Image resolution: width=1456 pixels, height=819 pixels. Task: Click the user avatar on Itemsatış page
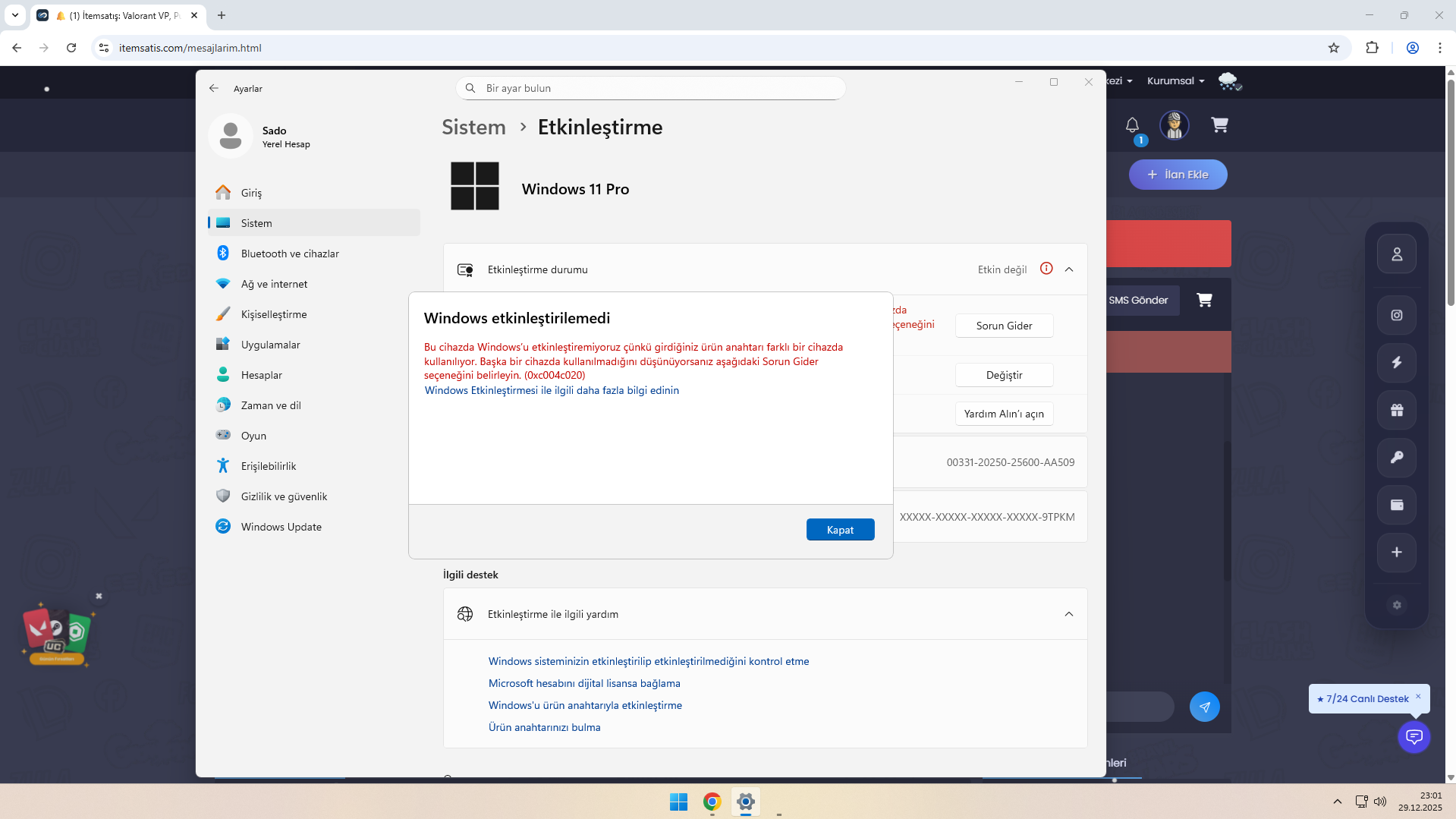click(1174, 125)
